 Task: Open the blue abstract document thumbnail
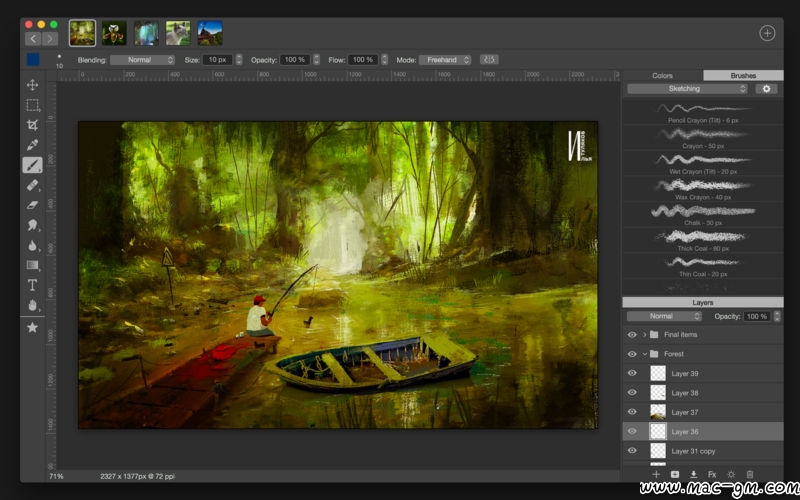click(146, 33)
